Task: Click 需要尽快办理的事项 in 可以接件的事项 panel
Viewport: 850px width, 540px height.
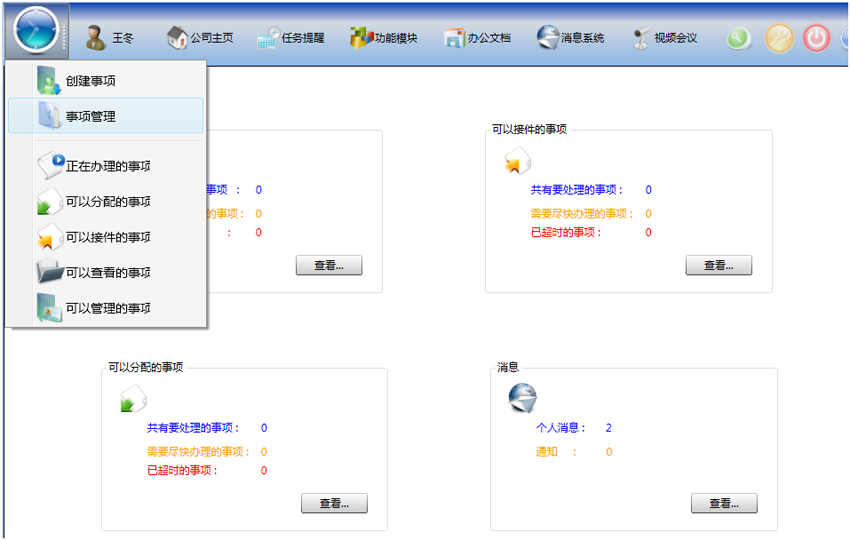Action: coord(582,214)
